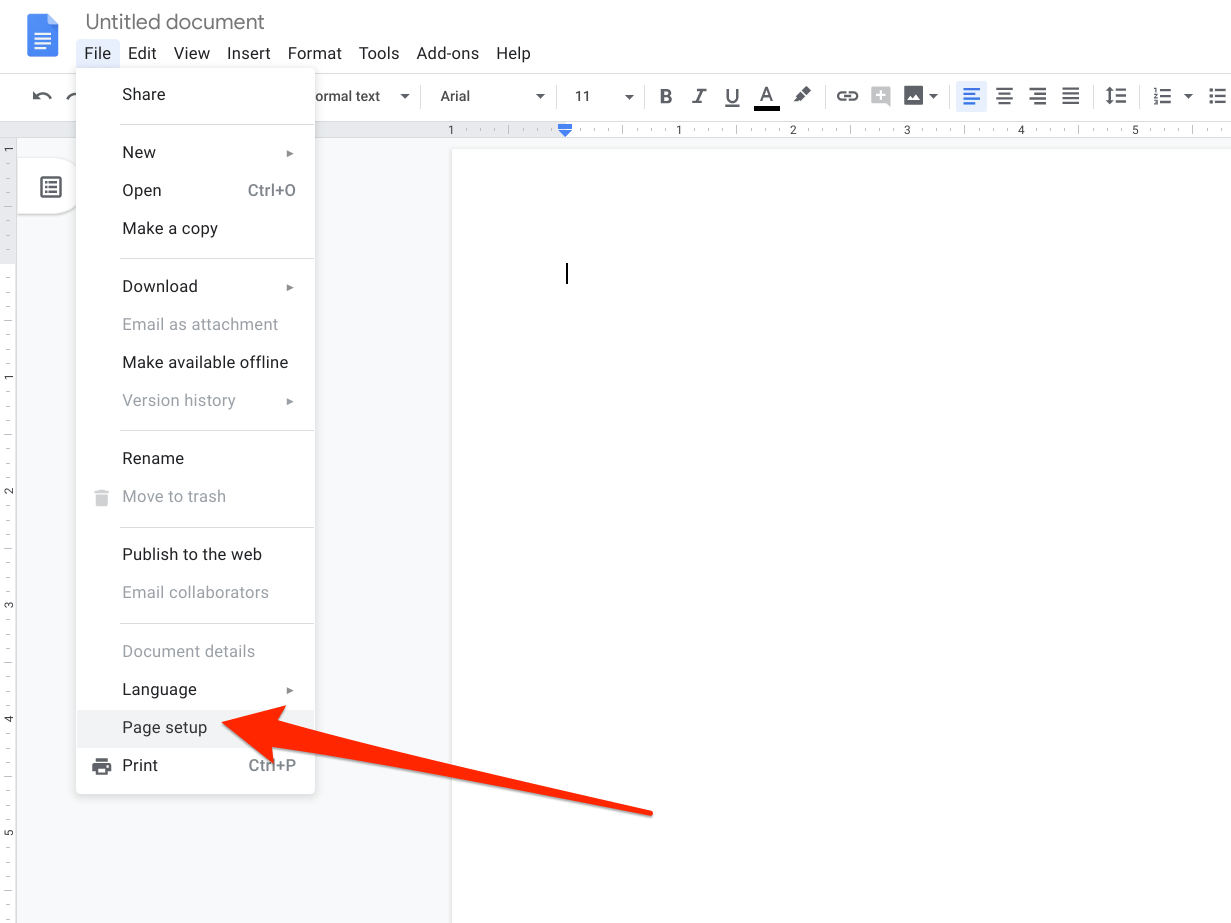Open the Format menu
The width and height of the screenshot is (1231, 923).
pos(314,53)
